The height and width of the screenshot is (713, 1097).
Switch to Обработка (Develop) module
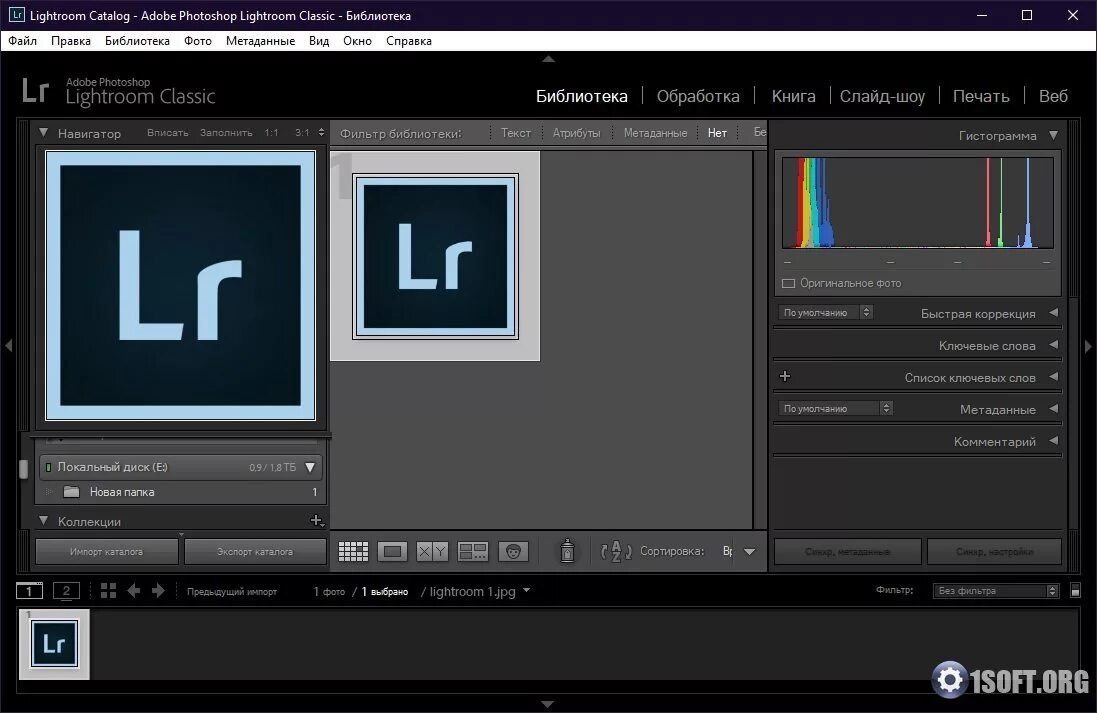698,96
